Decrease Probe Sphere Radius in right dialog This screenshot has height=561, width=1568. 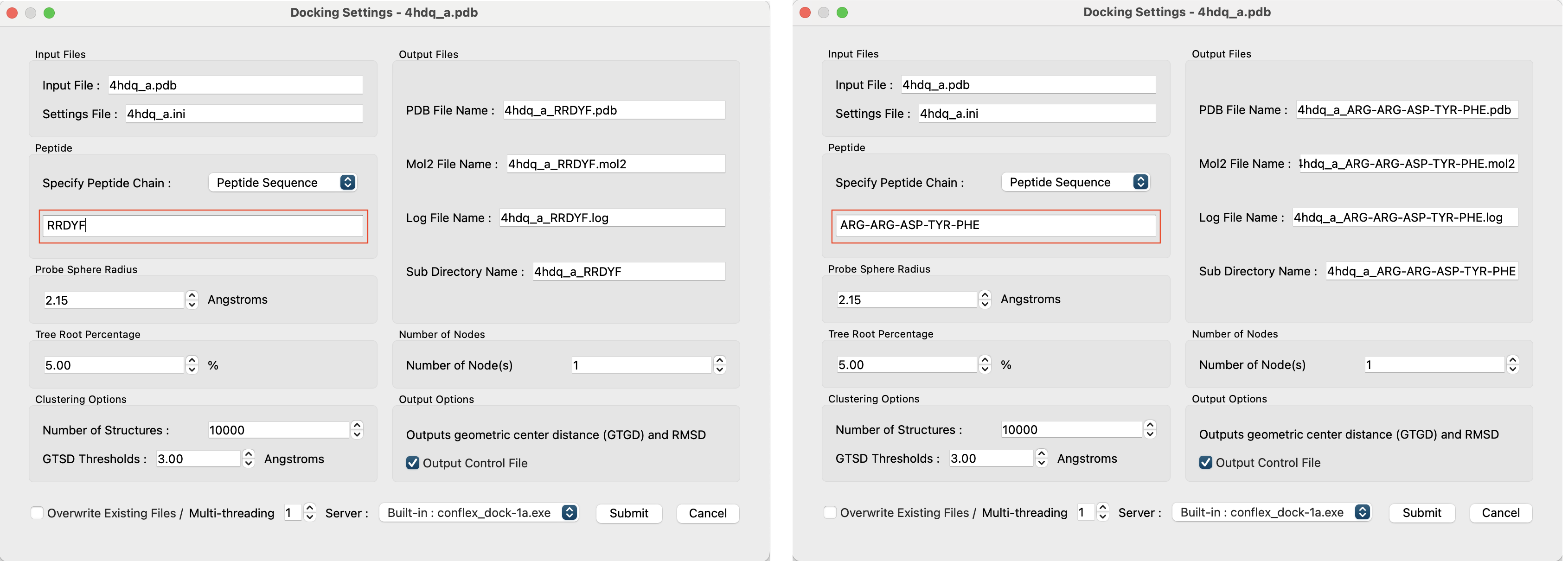[984, 303]
